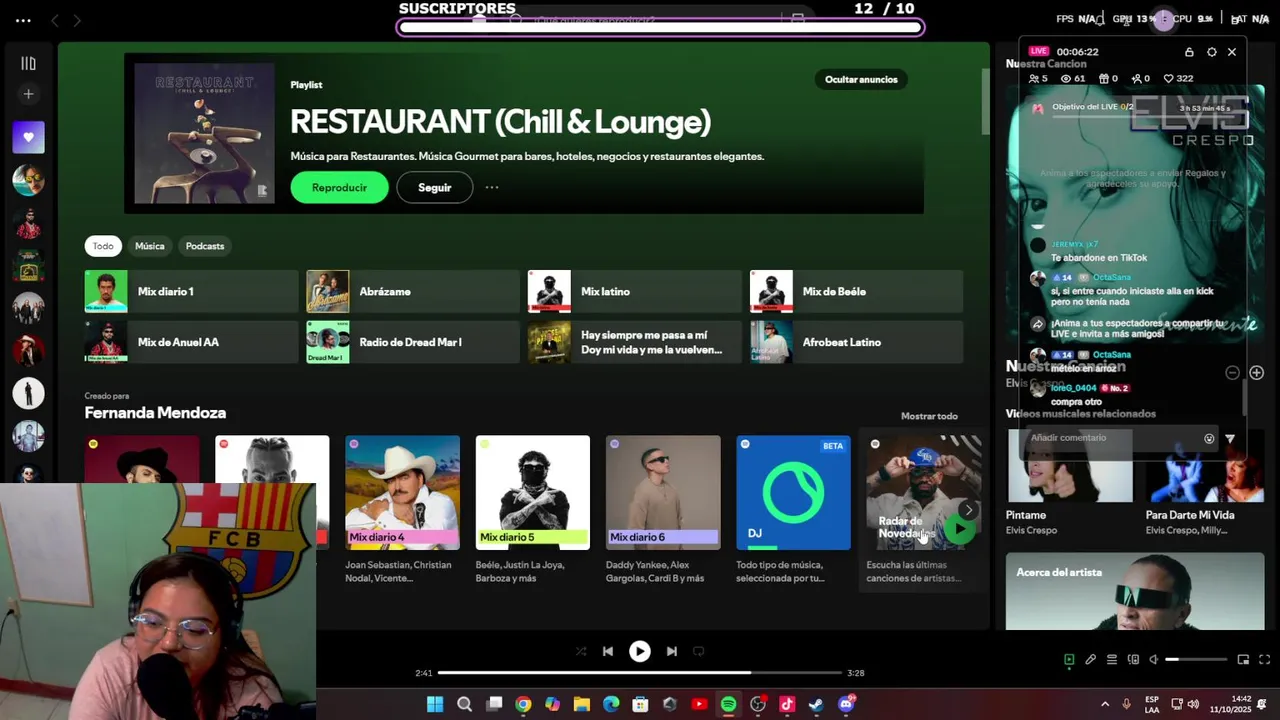
Task: Open File Explorer from taskbar
Action: coord(581,704)
